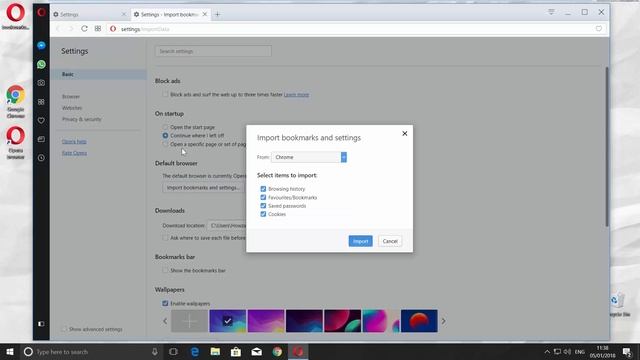Click the Import button
Viewport: 640px width, 360px height.
point(360,241)
